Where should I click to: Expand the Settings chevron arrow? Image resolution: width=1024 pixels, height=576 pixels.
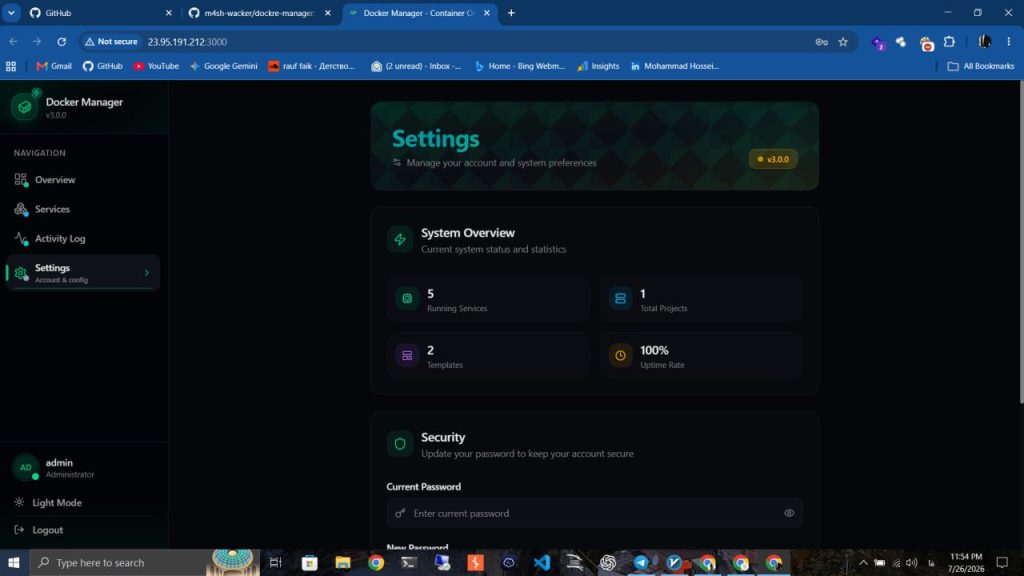(146, 273)
